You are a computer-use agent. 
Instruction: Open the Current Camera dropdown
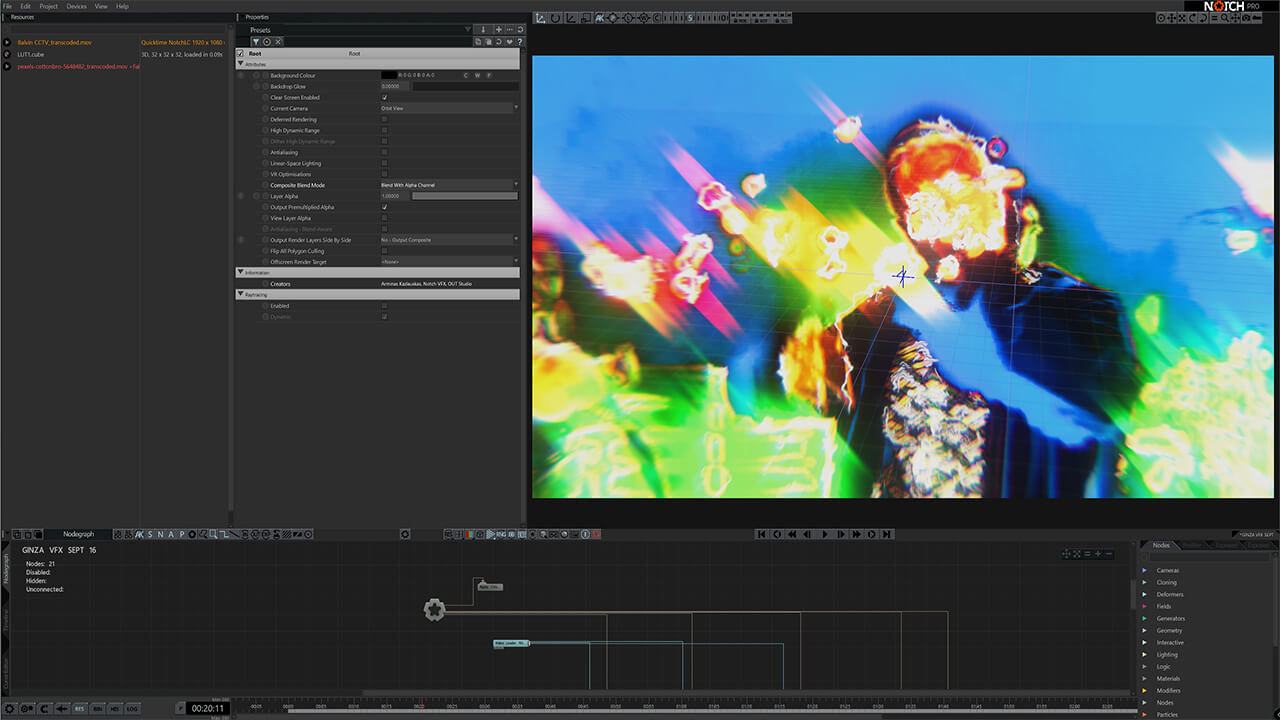pos(449,108)
